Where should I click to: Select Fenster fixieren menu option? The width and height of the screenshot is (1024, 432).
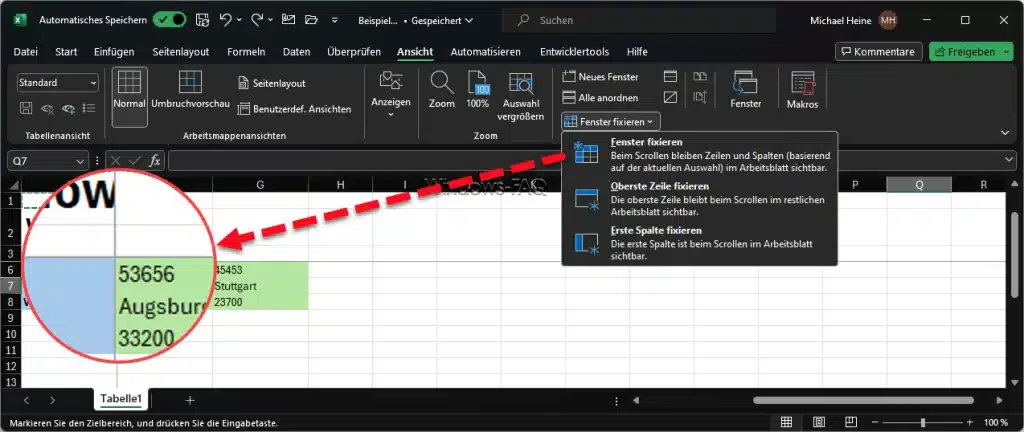(699, 154)
